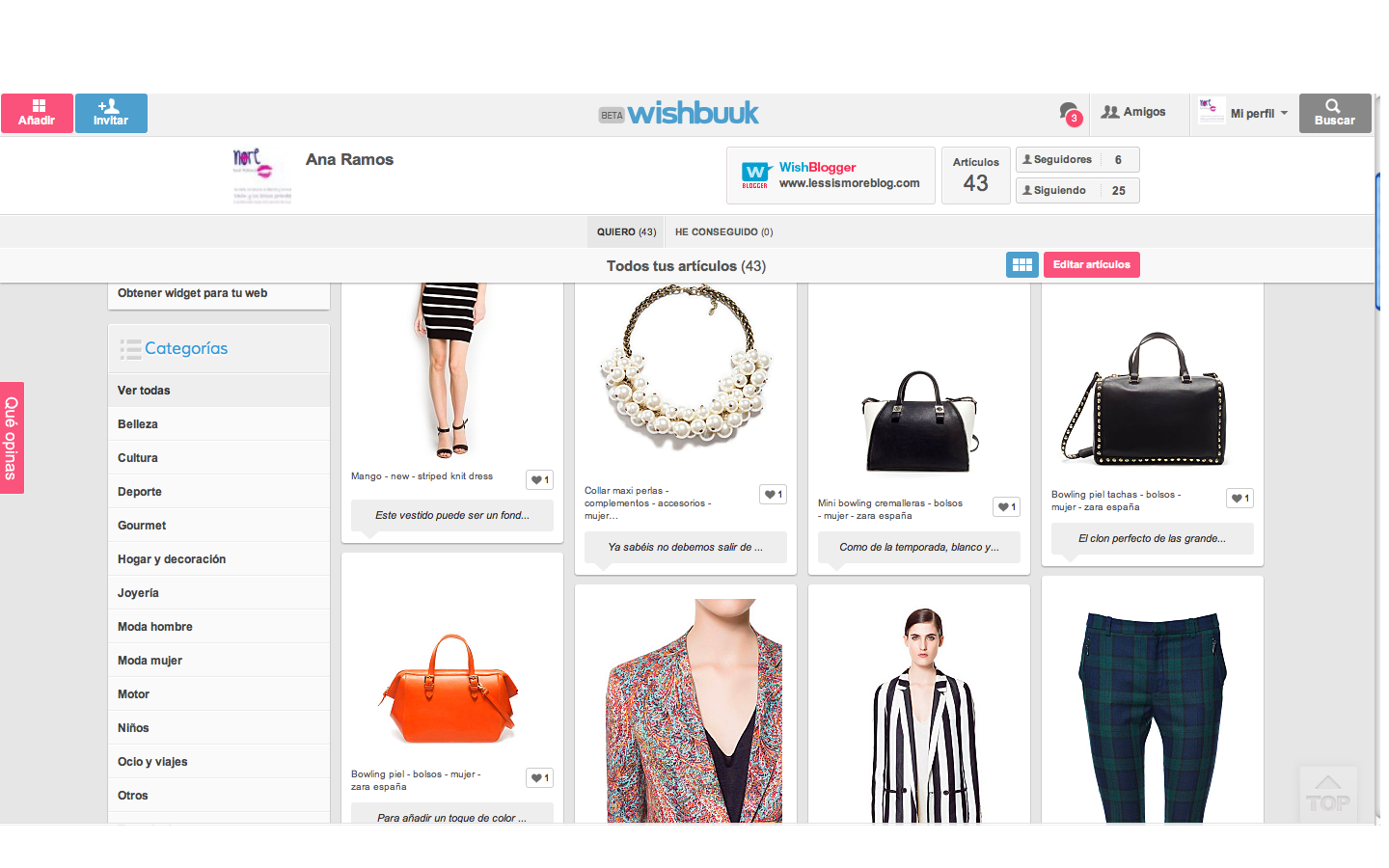Select the QUIERO (43) tab
The height and width of the screenshot is (868, 1389).
[x=626, y=231]
